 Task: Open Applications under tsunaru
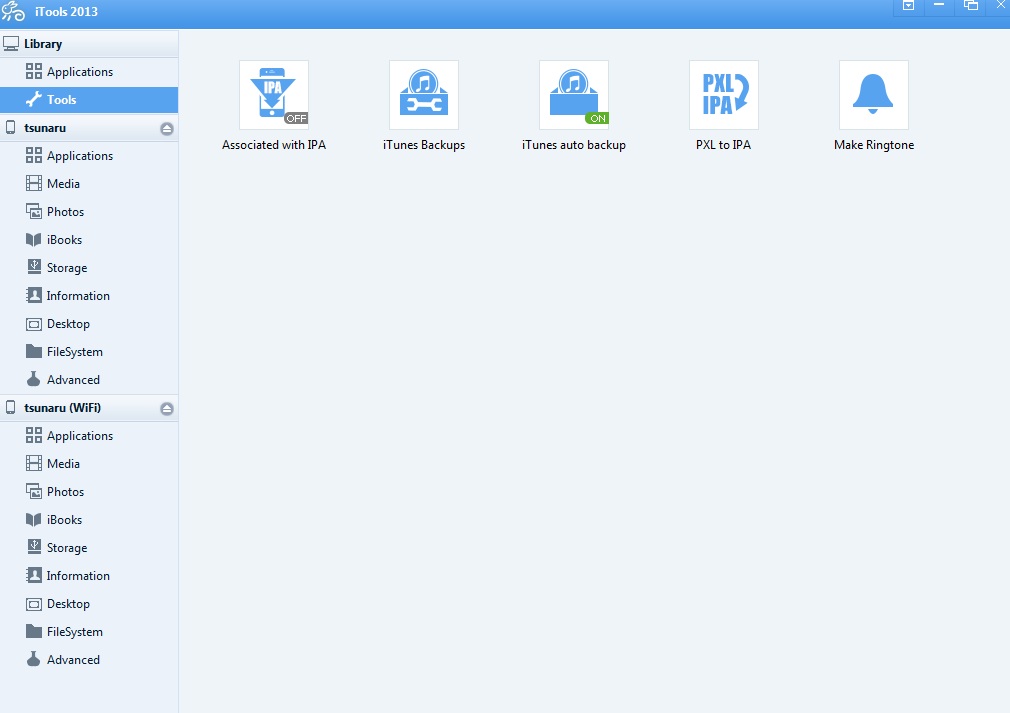(89, 156)
